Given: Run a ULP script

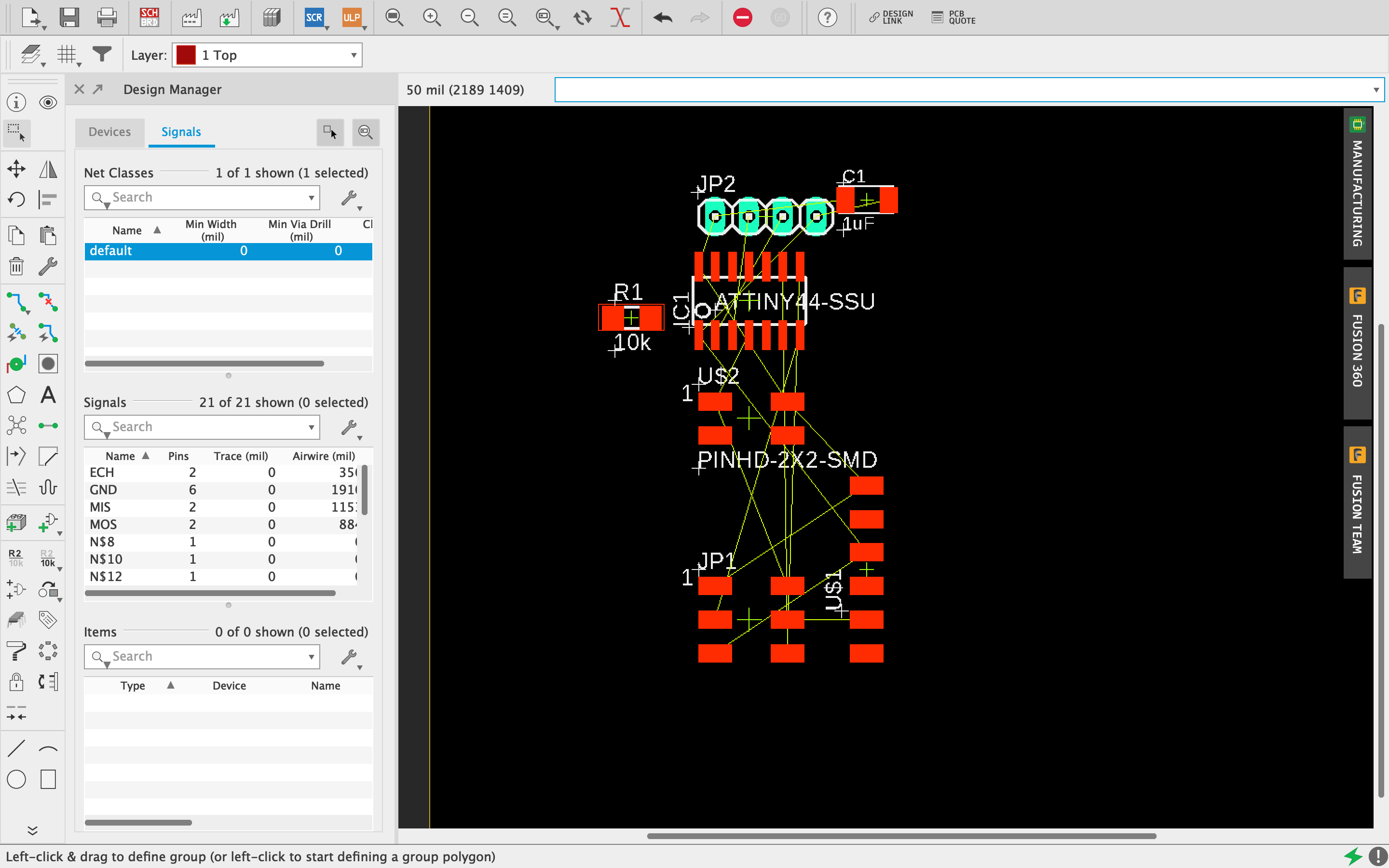Looking at the screenshot, I should [351, 17].
